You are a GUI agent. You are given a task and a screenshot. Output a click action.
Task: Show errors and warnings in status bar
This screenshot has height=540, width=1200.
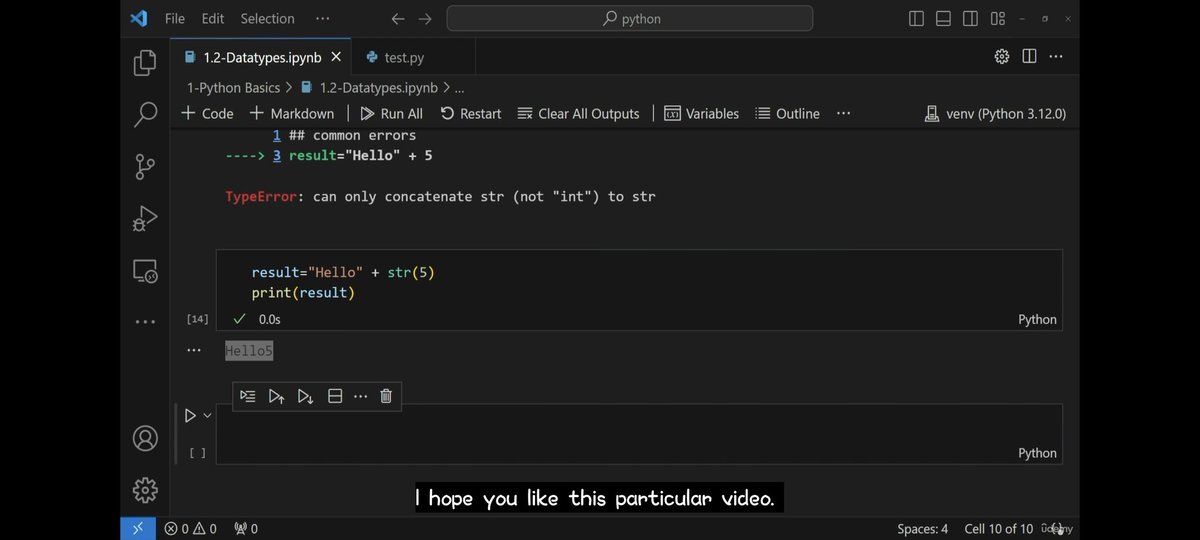tap(190, 528)
